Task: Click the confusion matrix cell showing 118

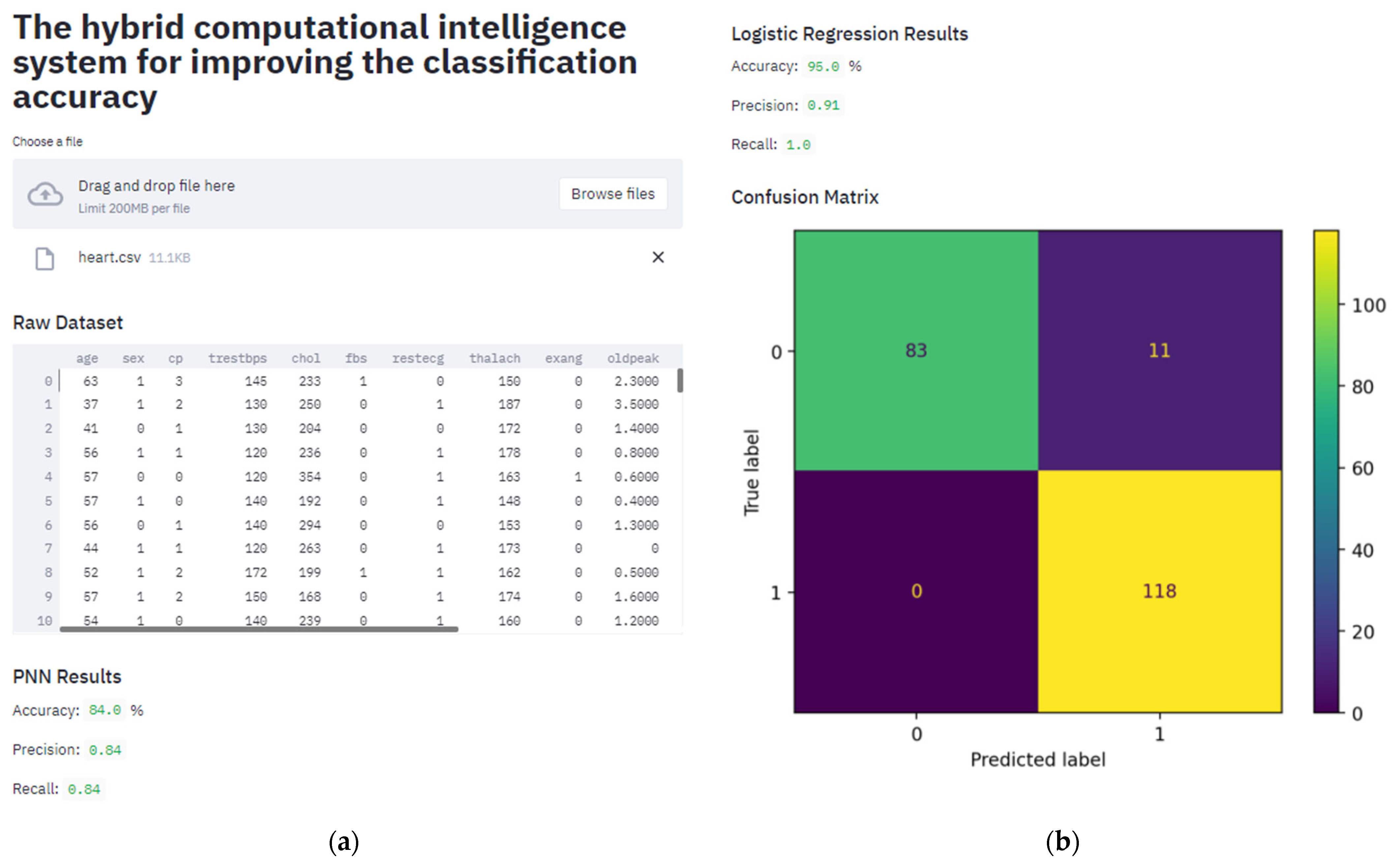Action: (1159, 591)
